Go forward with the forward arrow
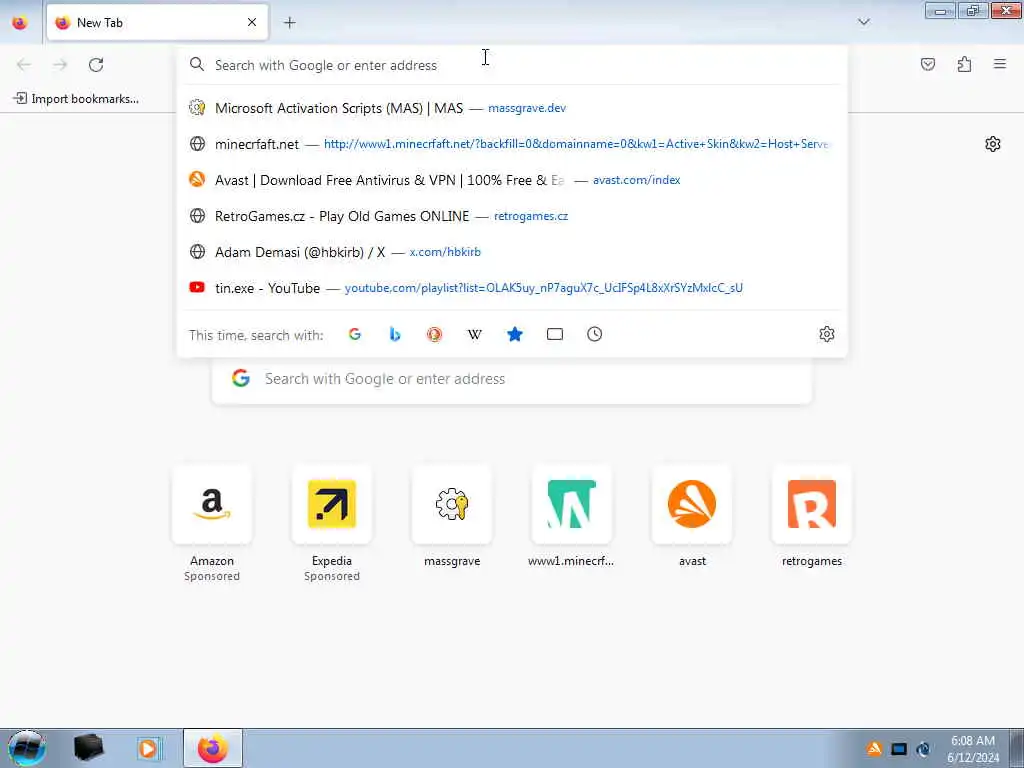This screenshot has height=768, width=1024. pyautogui.click(x=60, y=65)
